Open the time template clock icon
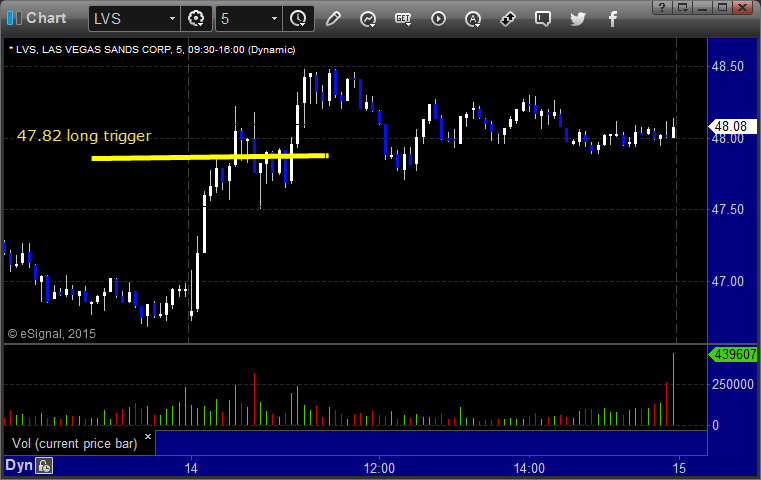The height and width of the screenshot is (480, 761). click(x=298, y=19)
